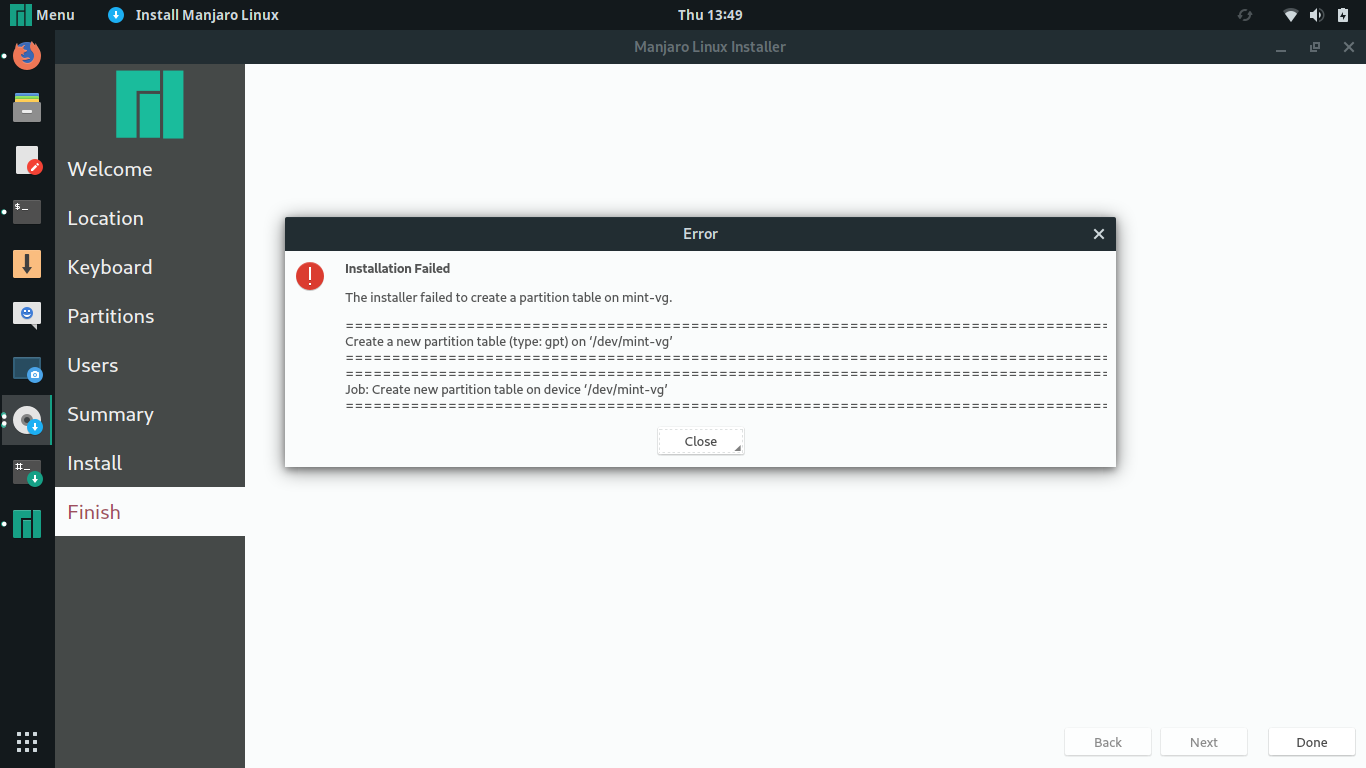
Task: Select the Keyboard step in sidebar
Action: (150, 267)
